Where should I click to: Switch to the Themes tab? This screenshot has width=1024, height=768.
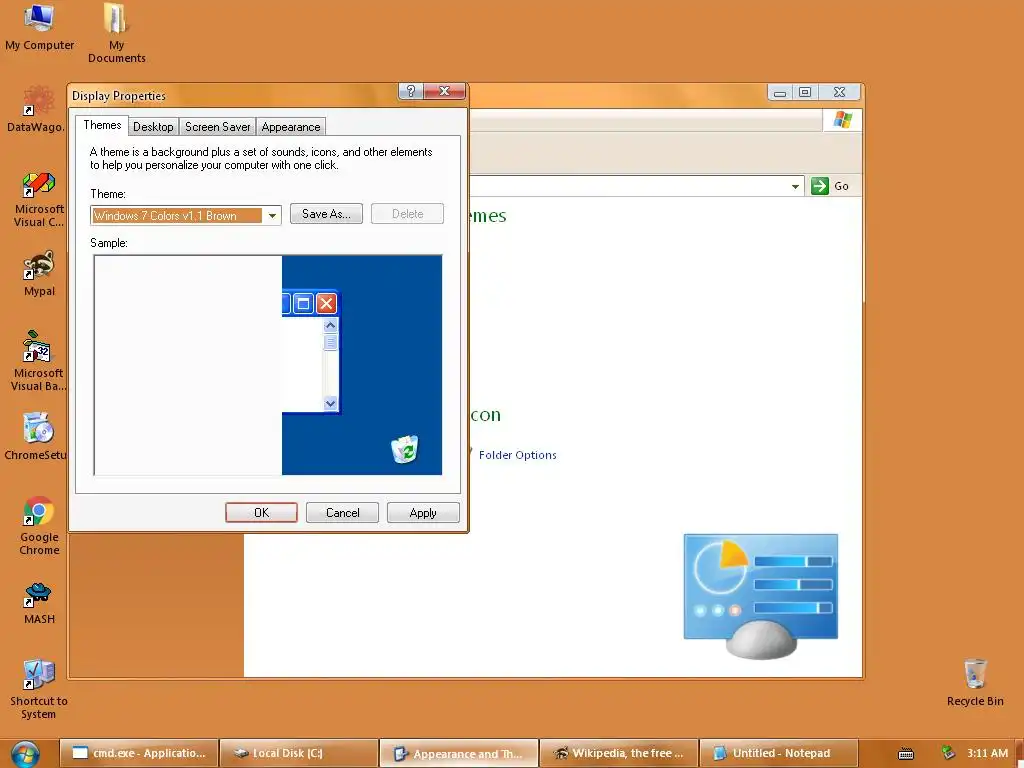(x=102, y=125)
